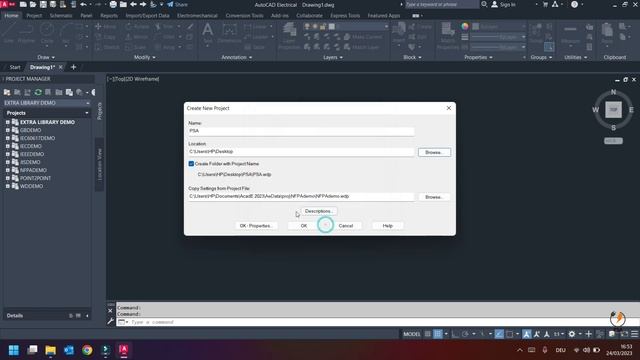The image size is (640, 360).
Task: Toggle snap mode in status bar
Action: tap(438, 334)
